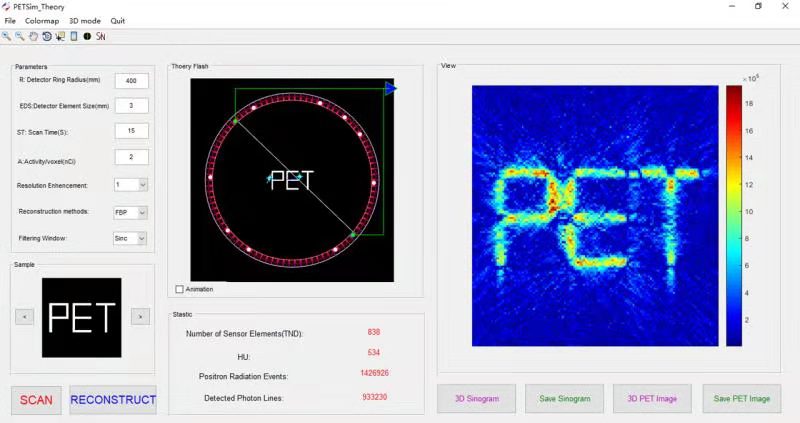Screen dimensions: 800x423
Task: Expand the Resolution Enhancement dropdown
Action: [x=142, y=185]
